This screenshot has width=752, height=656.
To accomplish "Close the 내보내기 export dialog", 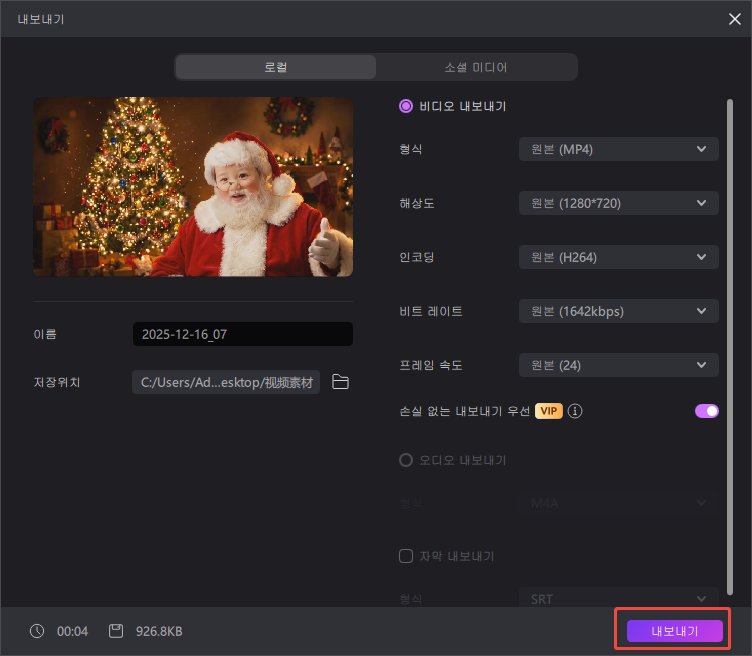I will pyautogui.click(x=734, y=19).
